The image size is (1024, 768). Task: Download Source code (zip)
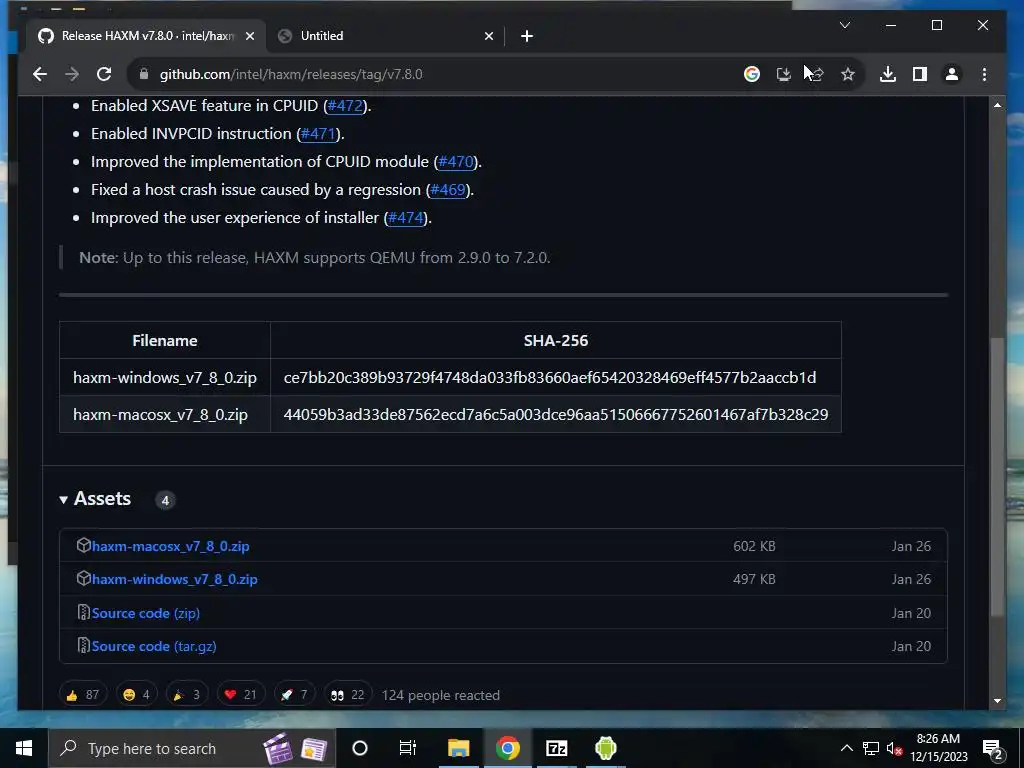[x=146, y=613]
